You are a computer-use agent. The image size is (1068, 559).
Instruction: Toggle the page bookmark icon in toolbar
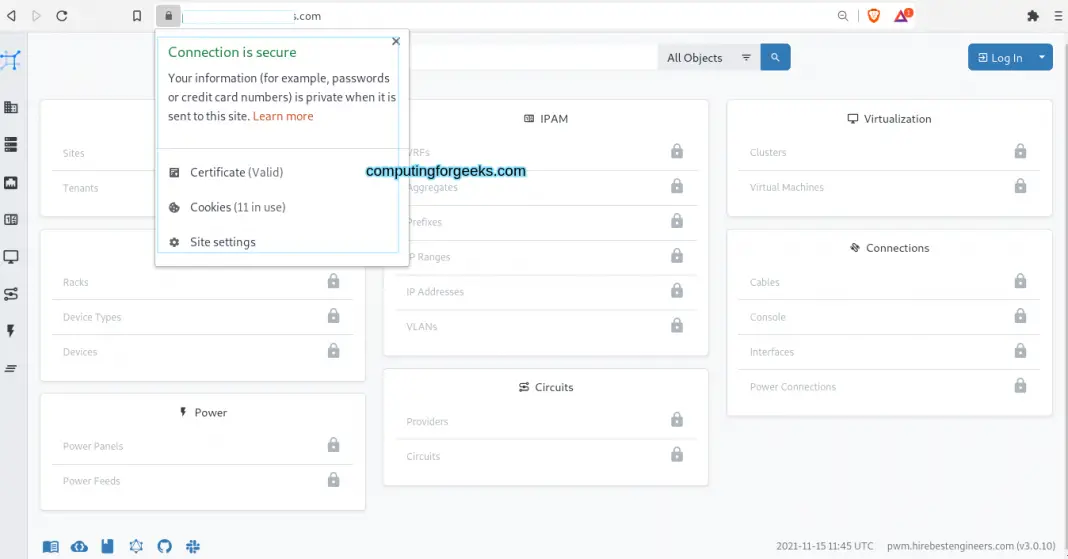coord(137,16)
